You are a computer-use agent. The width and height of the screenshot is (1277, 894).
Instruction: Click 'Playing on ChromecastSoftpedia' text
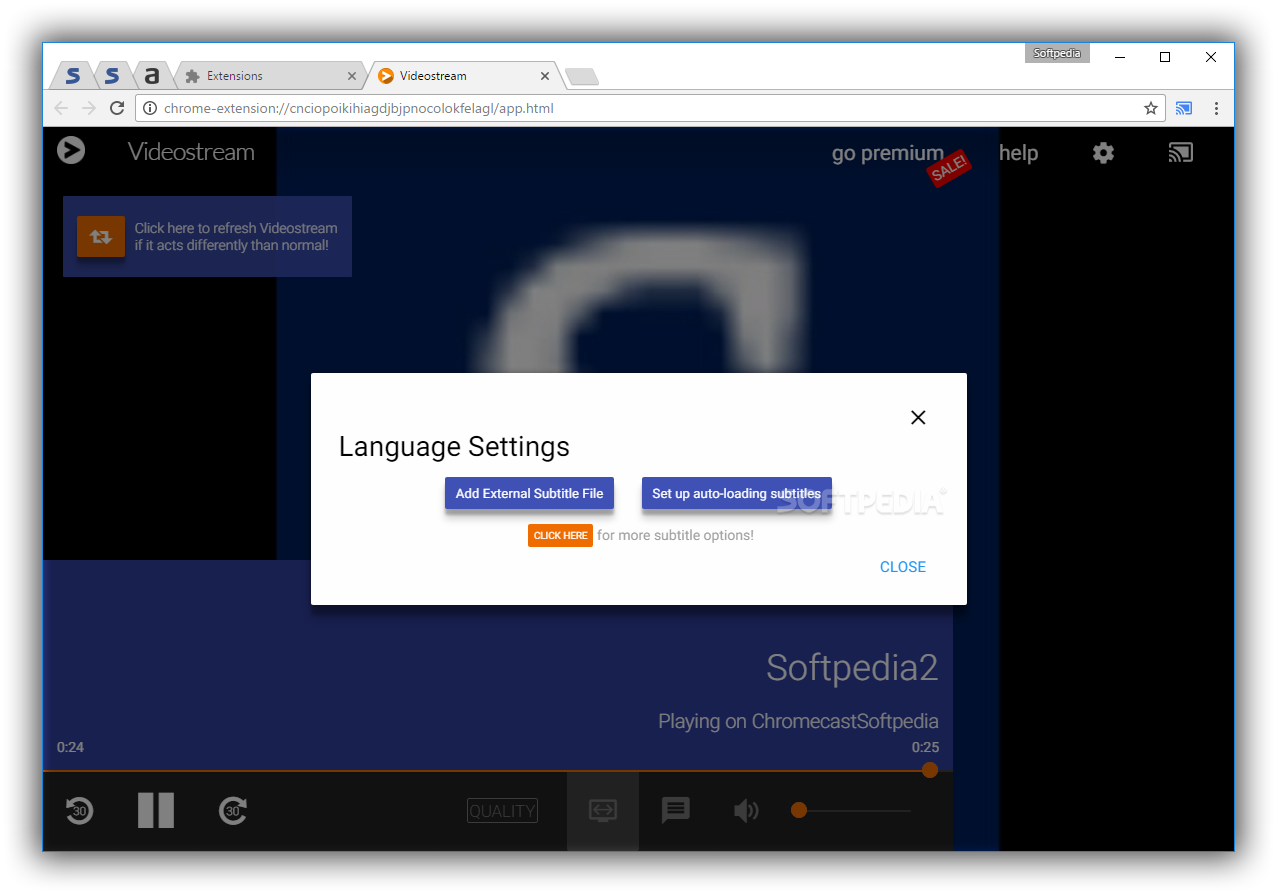point(798,721)
